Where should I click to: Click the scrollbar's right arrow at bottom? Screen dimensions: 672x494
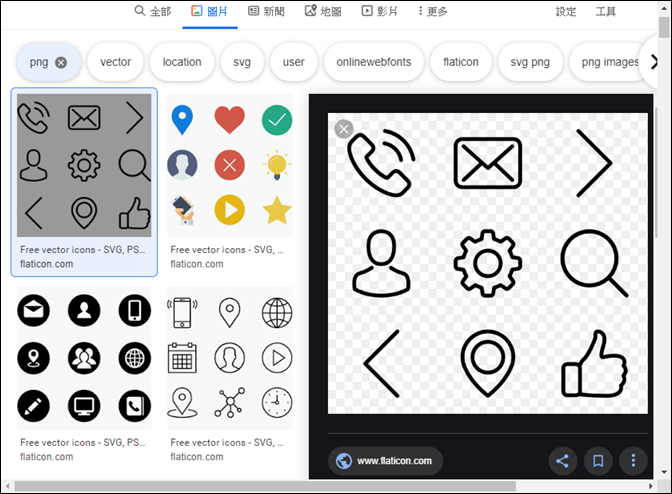tap(651, 486)
